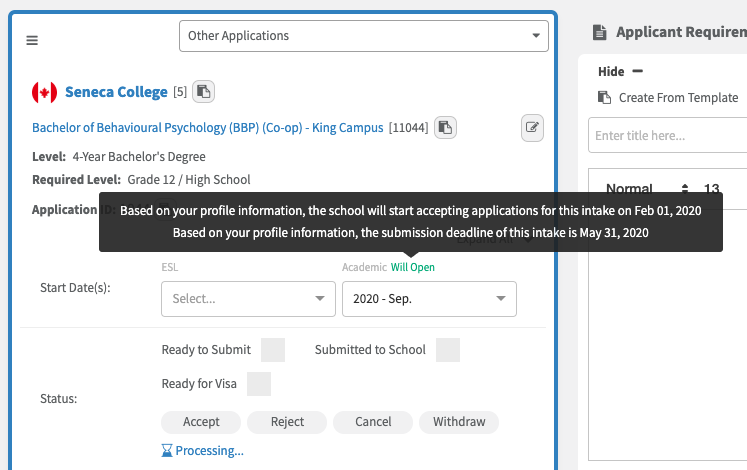The image size is (747, 470).
Task: Click the Processing hourglass icon
Action: tap(167, 450)
